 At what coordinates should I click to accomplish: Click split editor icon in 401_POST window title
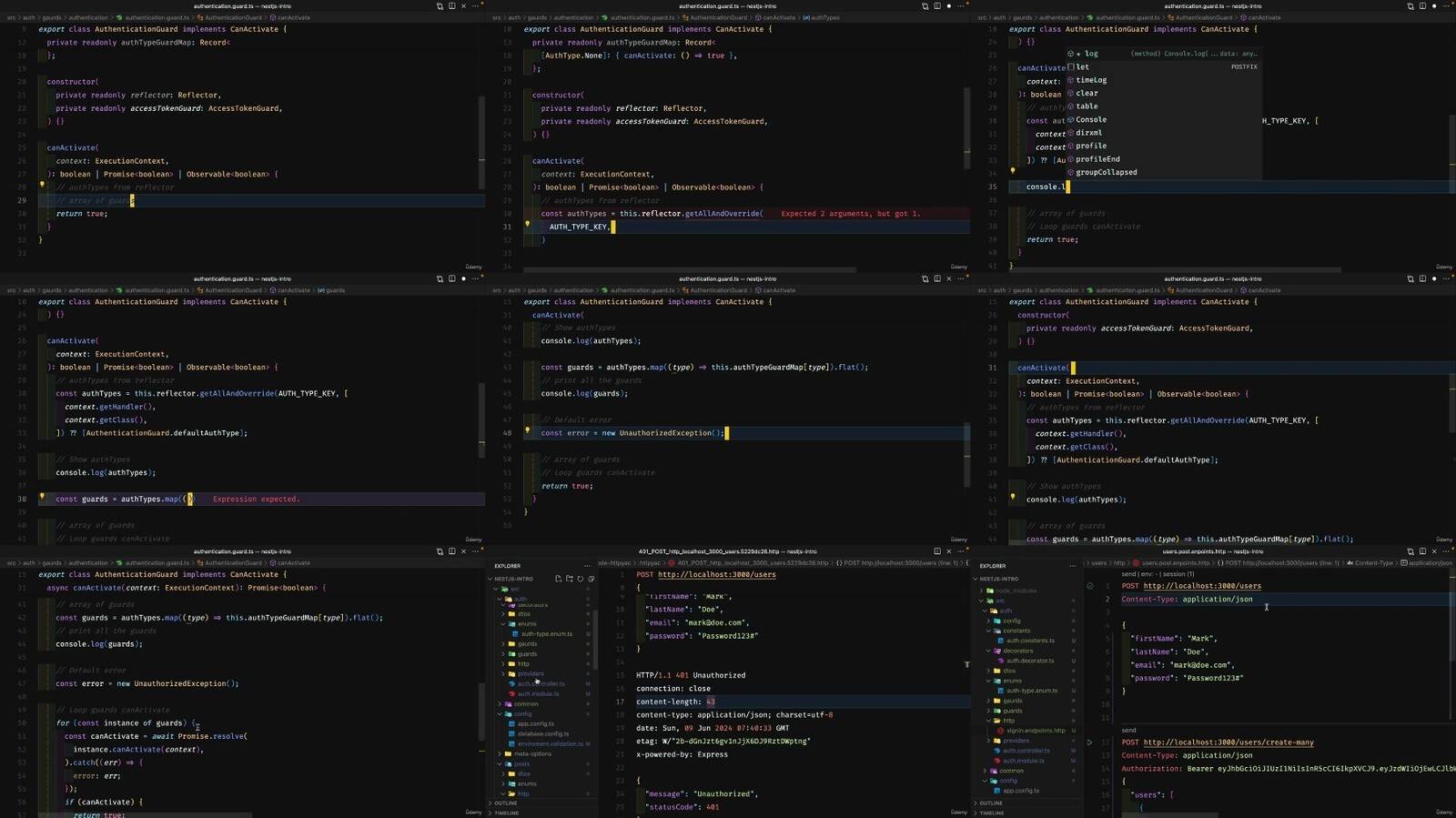click(x=936, y=550)
